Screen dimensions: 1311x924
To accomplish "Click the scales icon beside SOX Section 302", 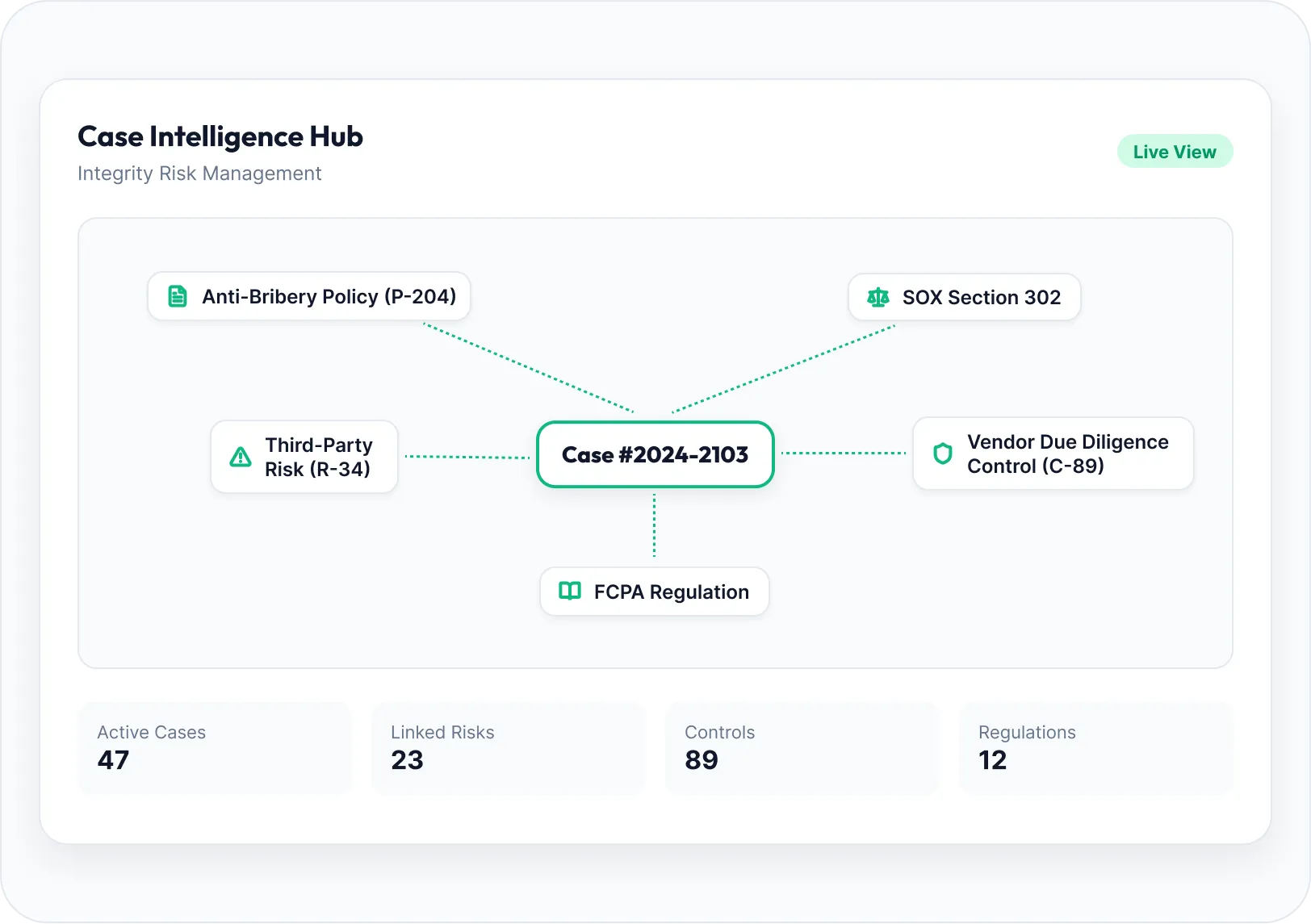I will (877, 297).
